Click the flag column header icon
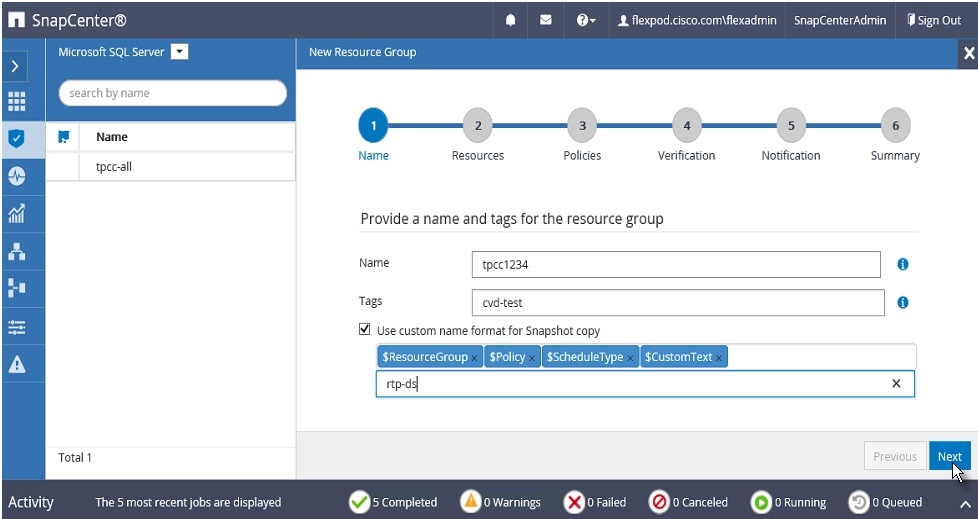 tap(64, 137)
